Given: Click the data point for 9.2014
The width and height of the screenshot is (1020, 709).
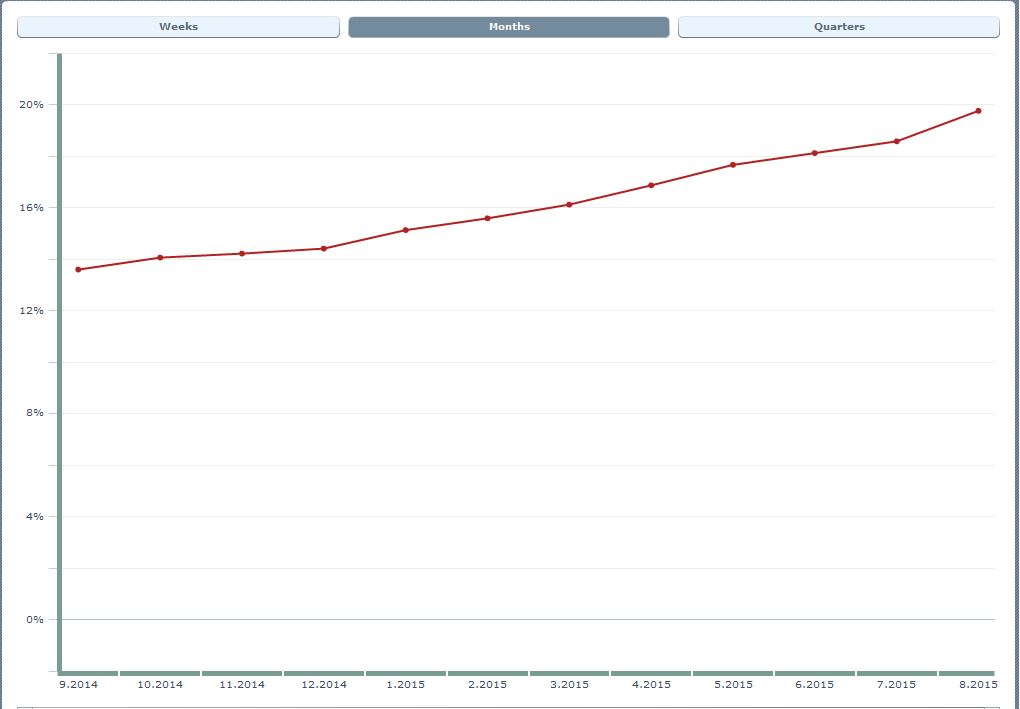Looking at the screenshot, I should click(x=78, y=270).
